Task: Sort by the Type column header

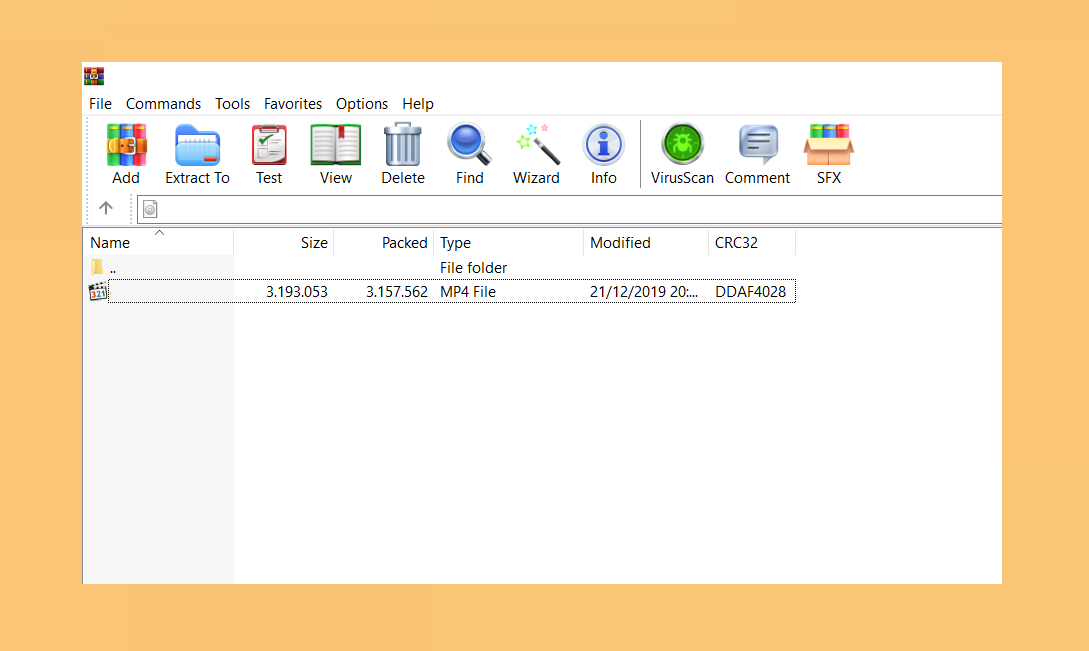Action: click(x=508, y=242)
